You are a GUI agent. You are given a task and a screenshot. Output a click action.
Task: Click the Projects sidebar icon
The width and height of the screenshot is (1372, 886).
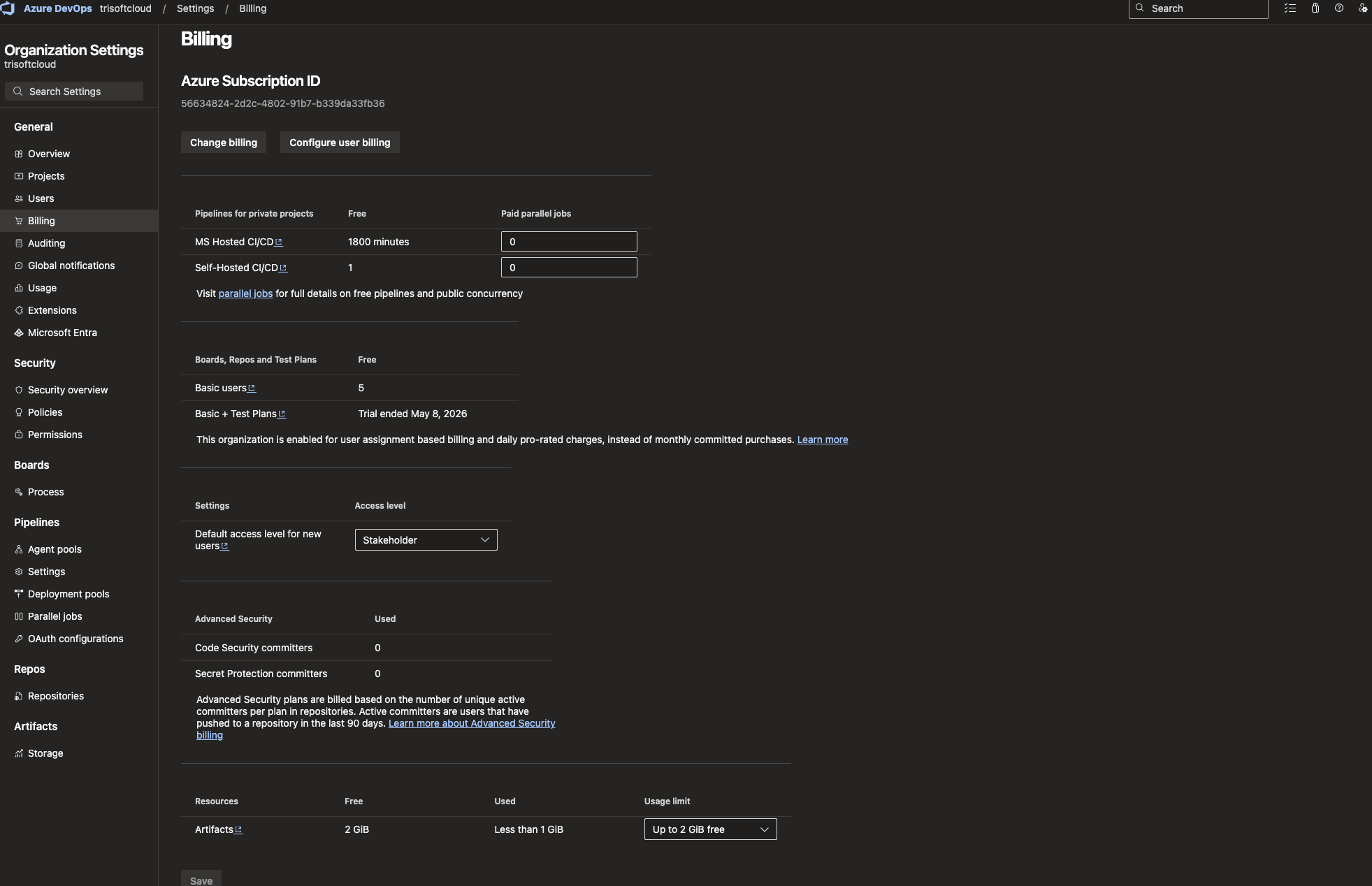(x=19, y=176)
